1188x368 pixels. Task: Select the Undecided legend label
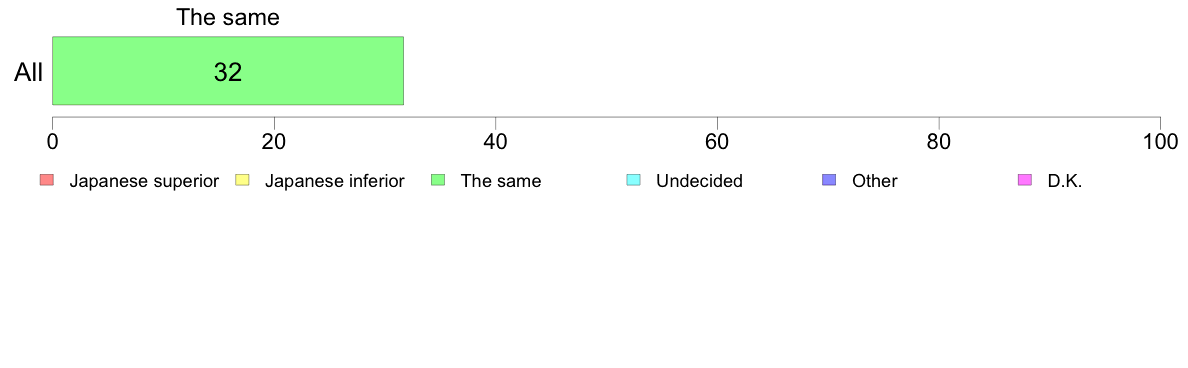(x=699, y=181)
